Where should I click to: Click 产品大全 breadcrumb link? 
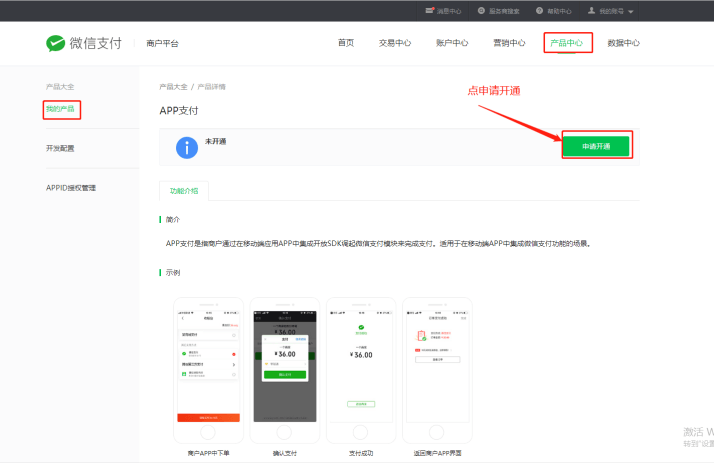(x=173, y=87)
